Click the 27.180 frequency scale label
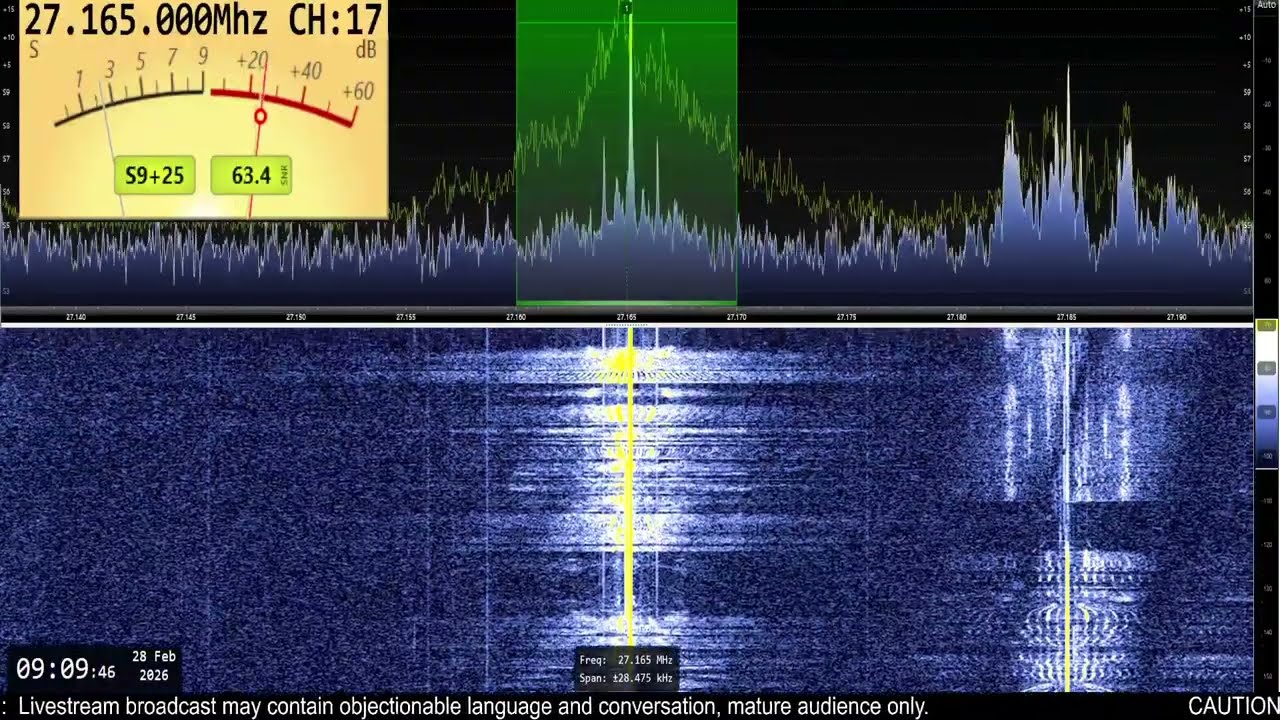Image resolution: width=1280 pixels, height=720 pixels. [956, 317]
